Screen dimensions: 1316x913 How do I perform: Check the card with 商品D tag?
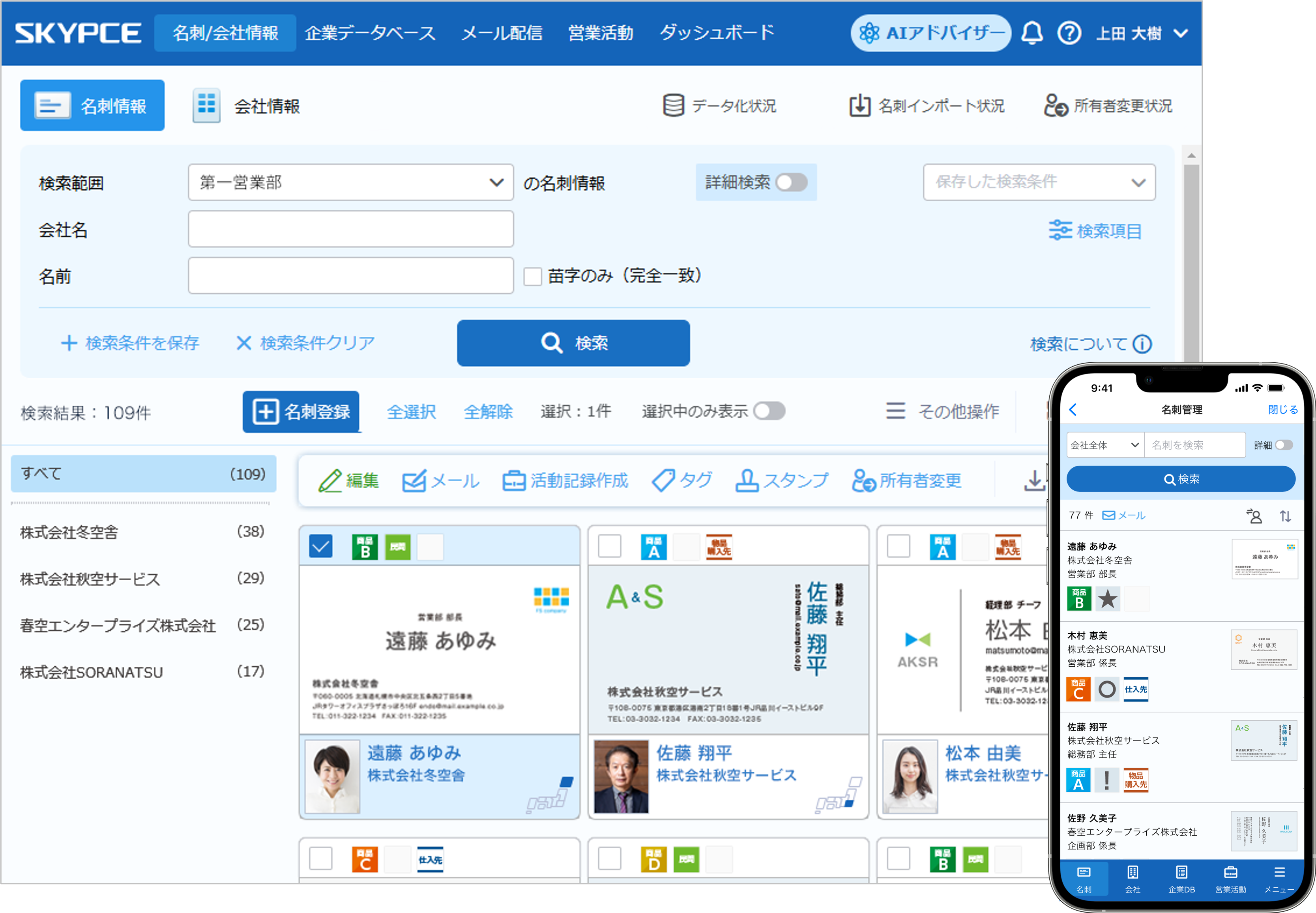tap(610, 859)
